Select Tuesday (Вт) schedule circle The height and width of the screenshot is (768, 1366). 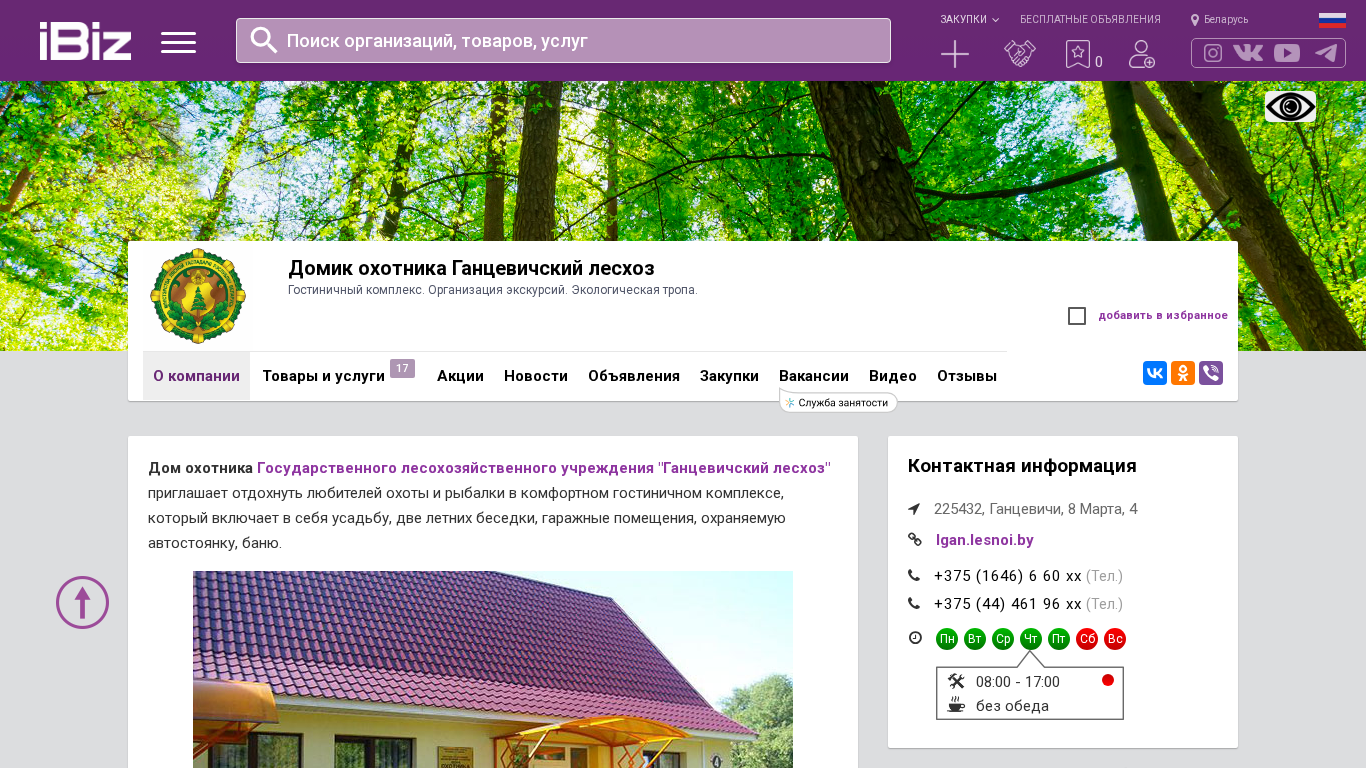tap(975, 639)
